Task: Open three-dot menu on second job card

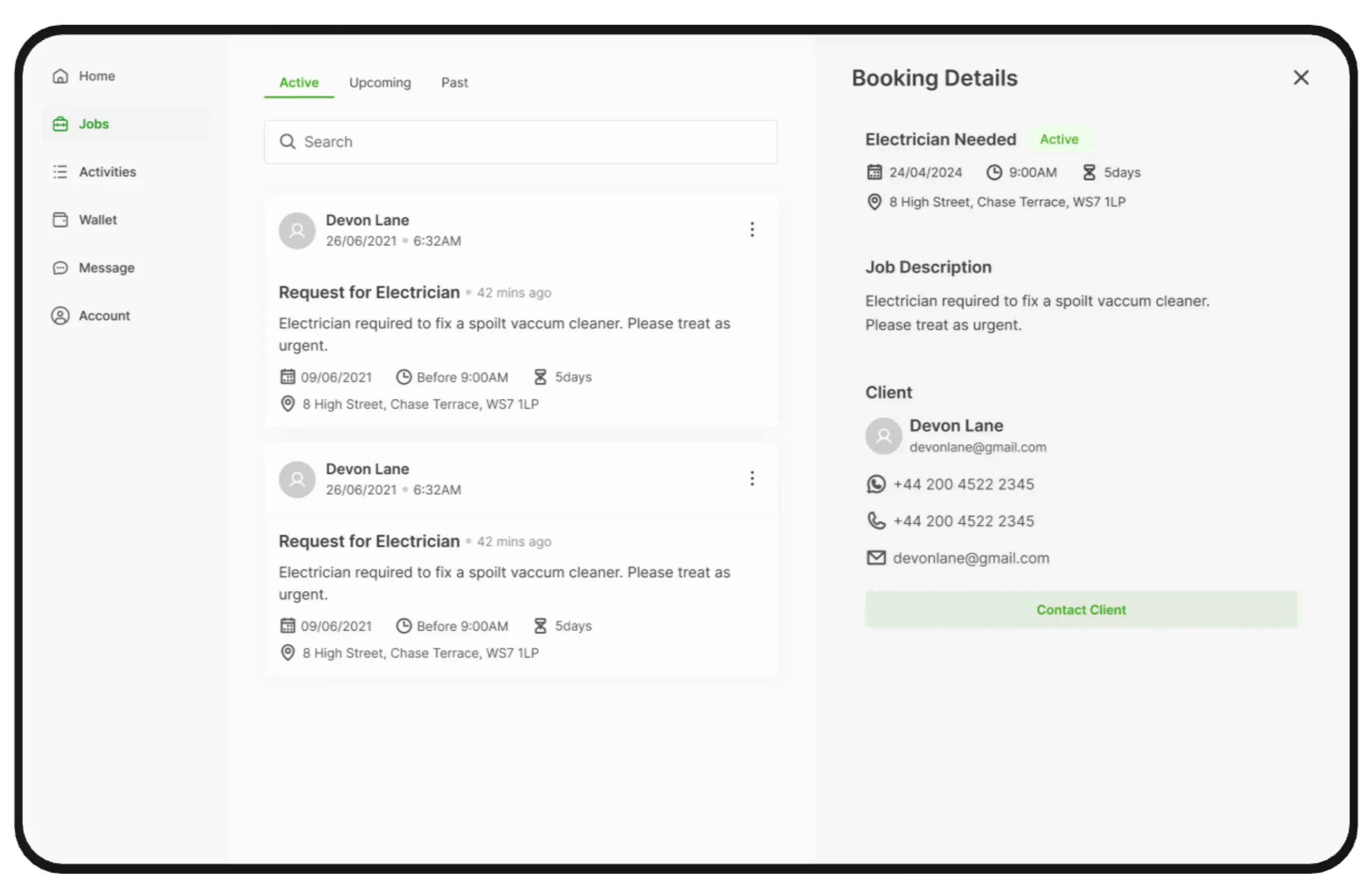Action: coord(752,479)
